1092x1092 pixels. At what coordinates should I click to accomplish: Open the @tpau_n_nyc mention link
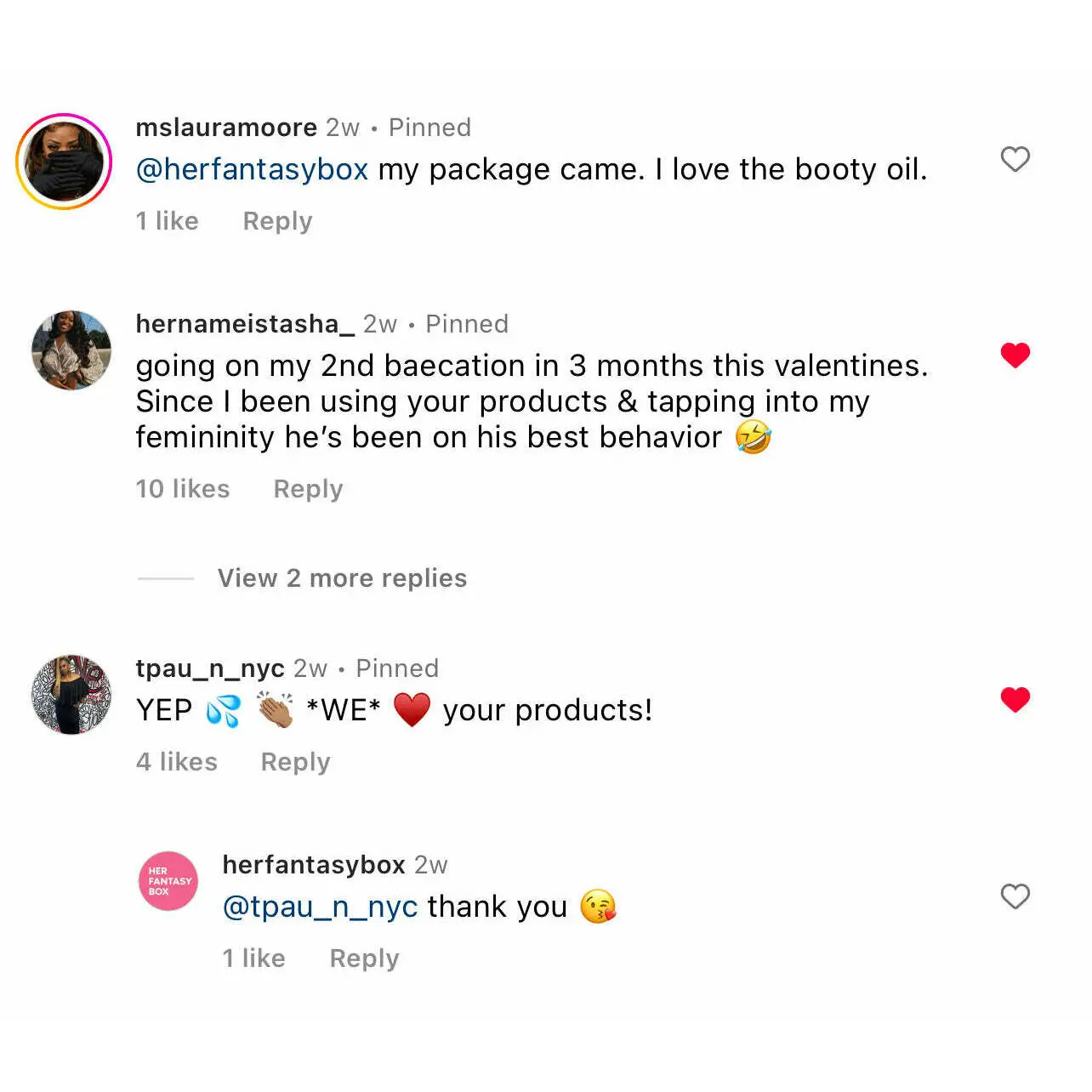click(320, 907)
